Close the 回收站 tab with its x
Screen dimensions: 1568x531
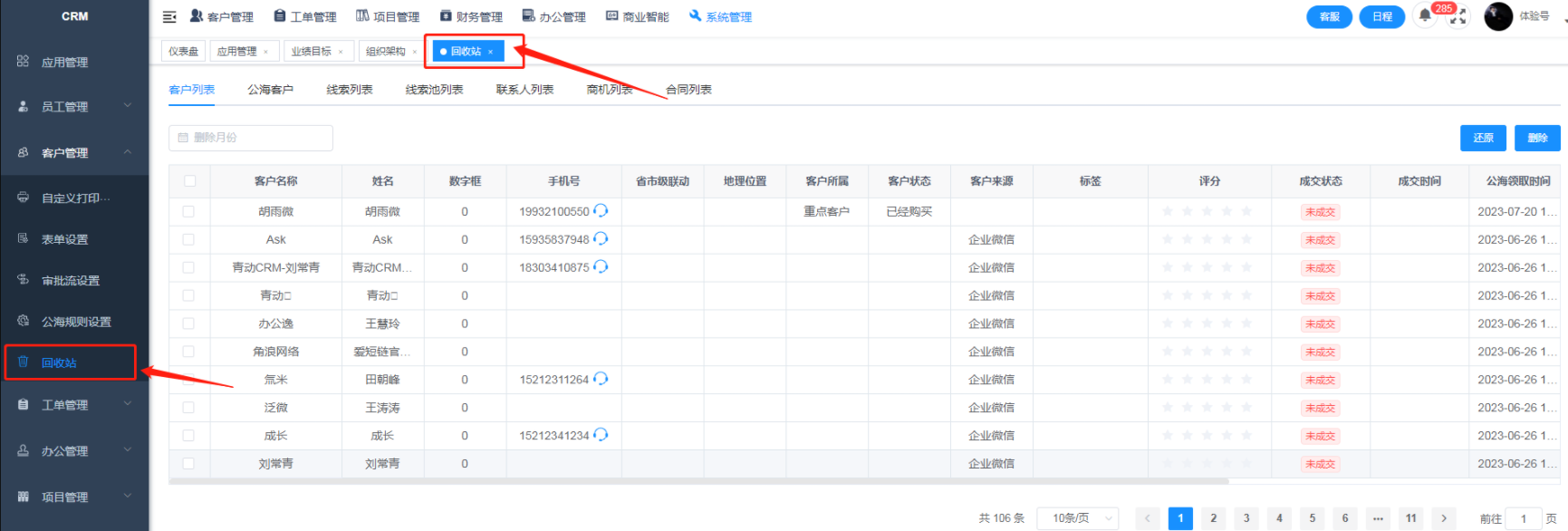coord(490,52)
